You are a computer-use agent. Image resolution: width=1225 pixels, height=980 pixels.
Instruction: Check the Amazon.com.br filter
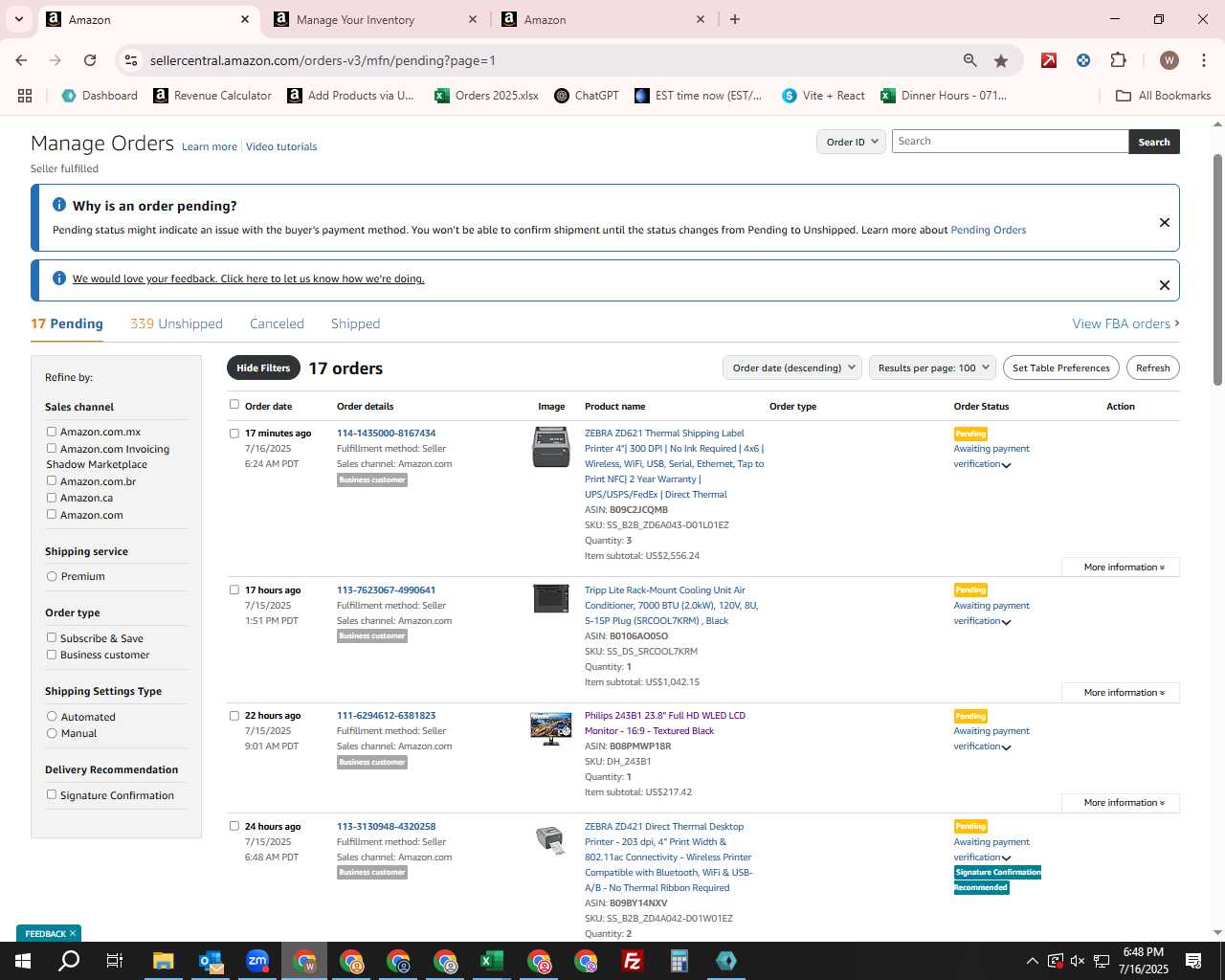pyautogui.click(x=52, y=480)
